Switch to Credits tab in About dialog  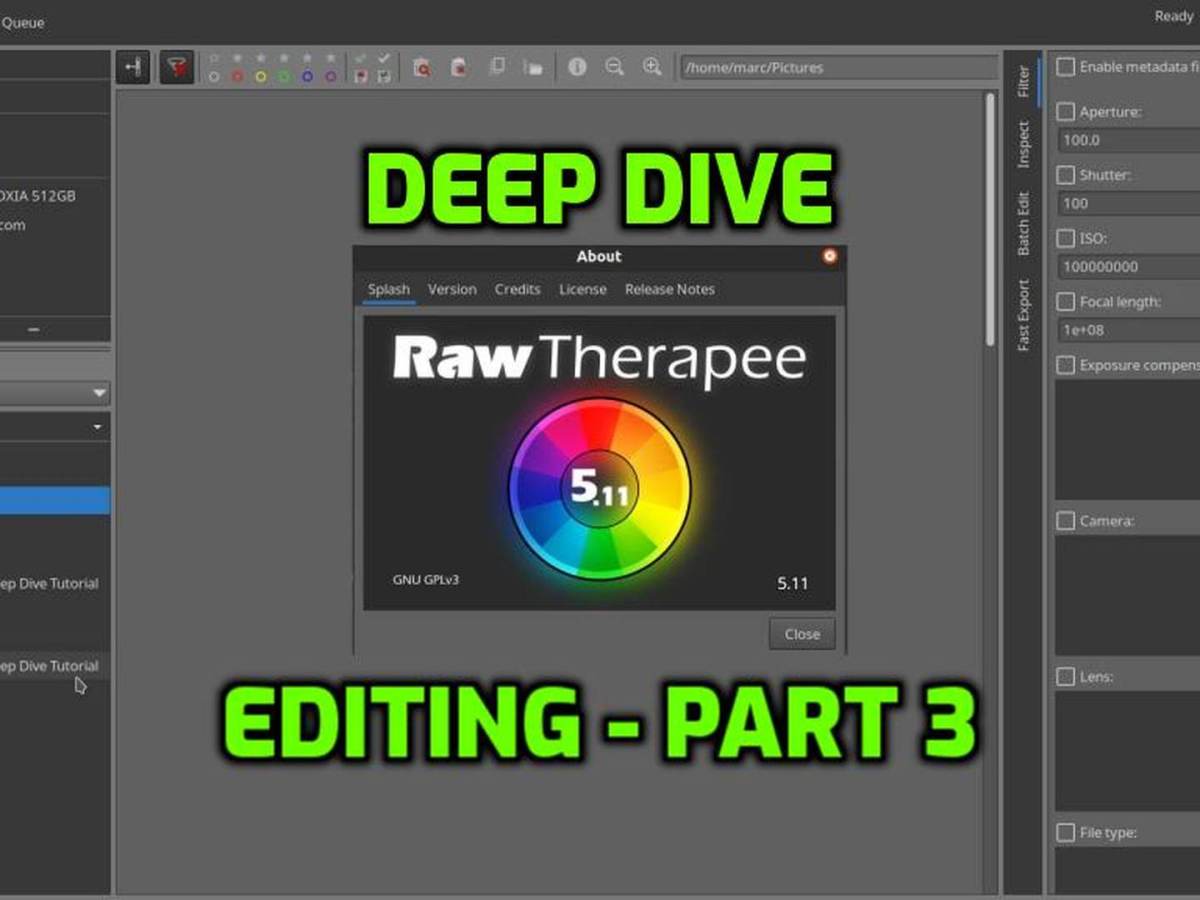(x=517, y=289)
